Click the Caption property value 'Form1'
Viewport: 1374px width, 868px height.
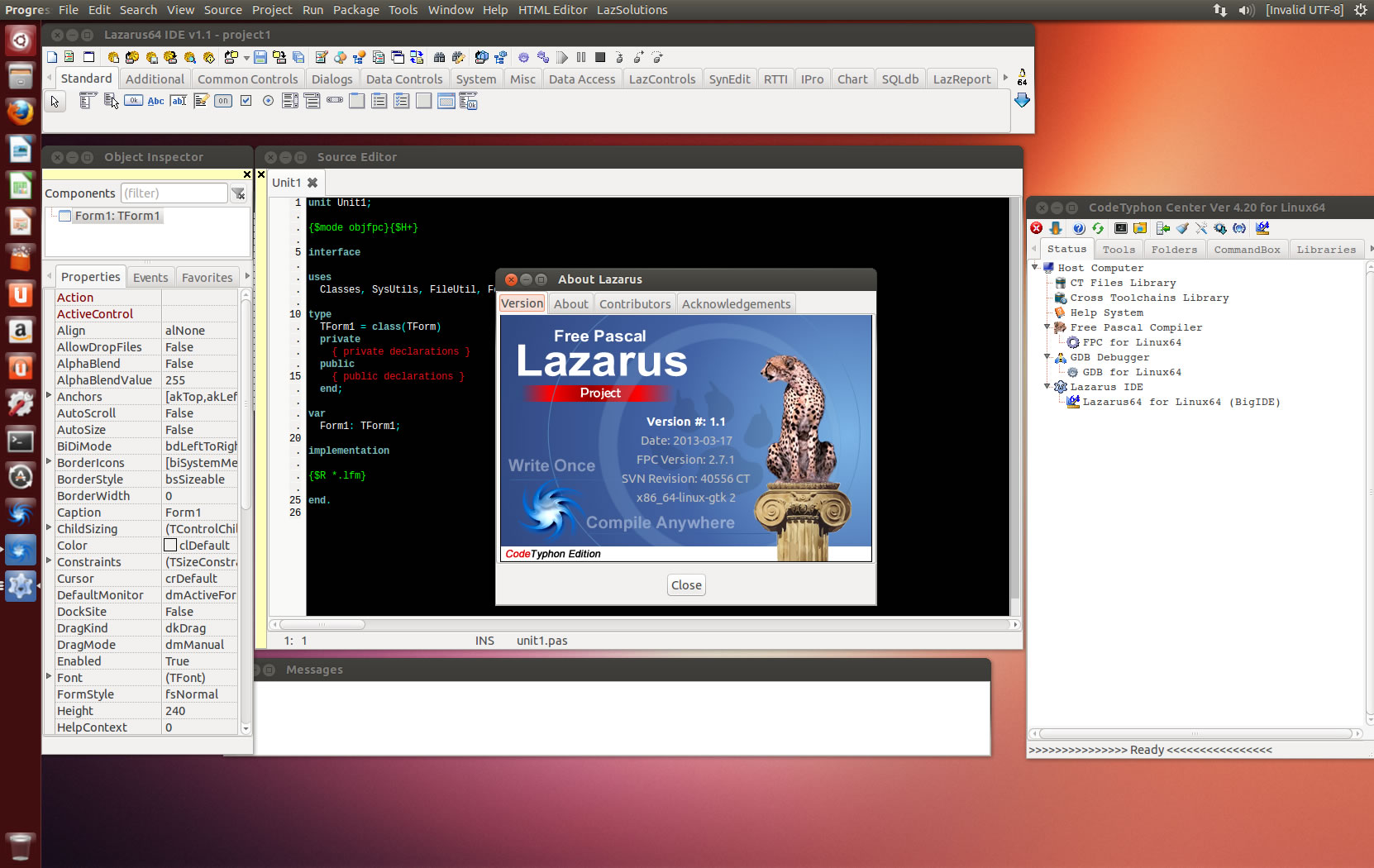(x=199, y=513)
